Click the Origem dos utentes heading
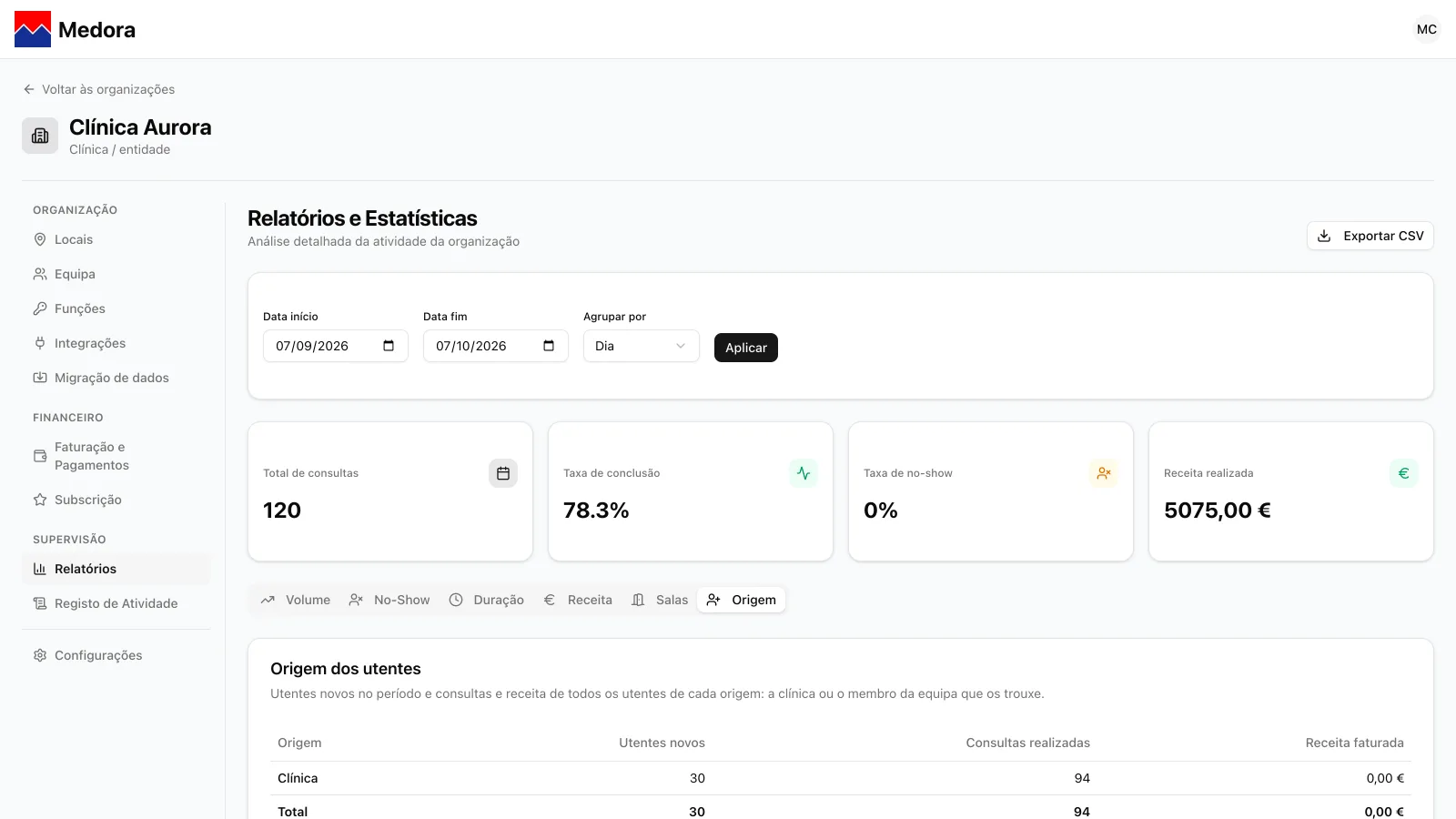Viewport: 1456px width, 819px height. (x=346, y=669)
